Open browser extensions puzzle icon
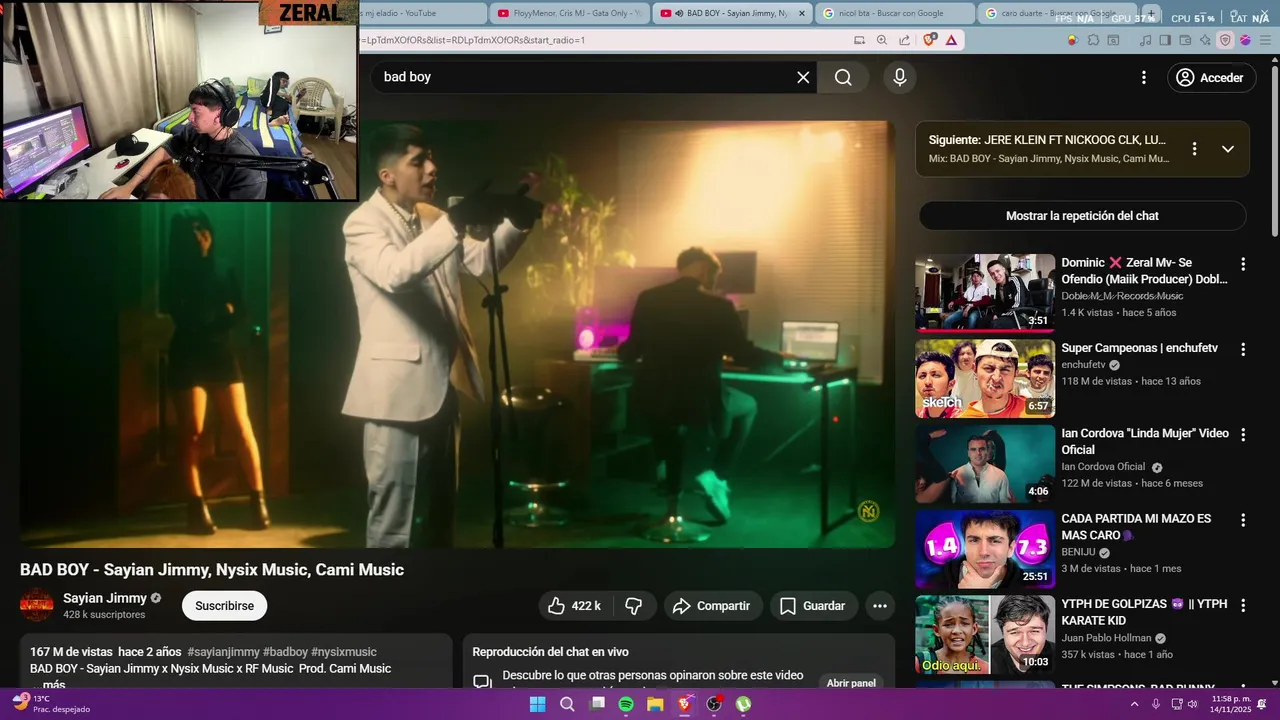Screen dimensions: 1280x720 1093,40
